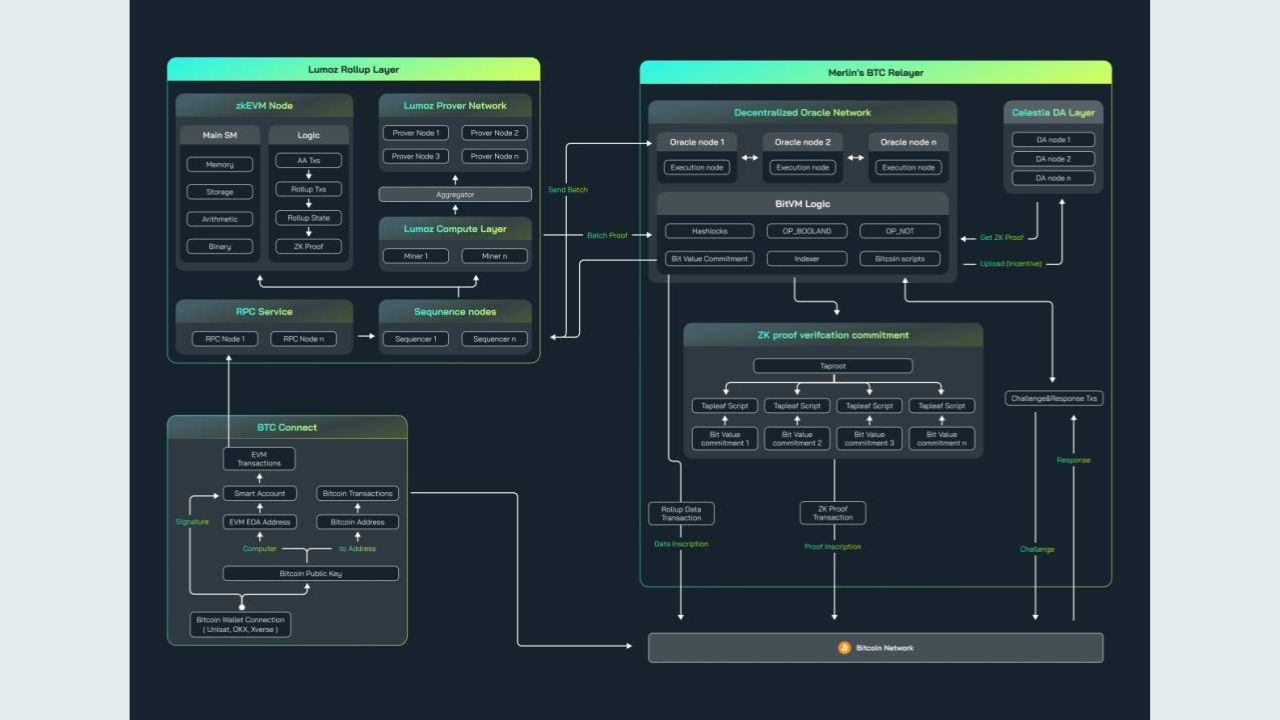
Task: Select 'Prover Node 1'
Action: pyautogui.click(x=416, y=133)
